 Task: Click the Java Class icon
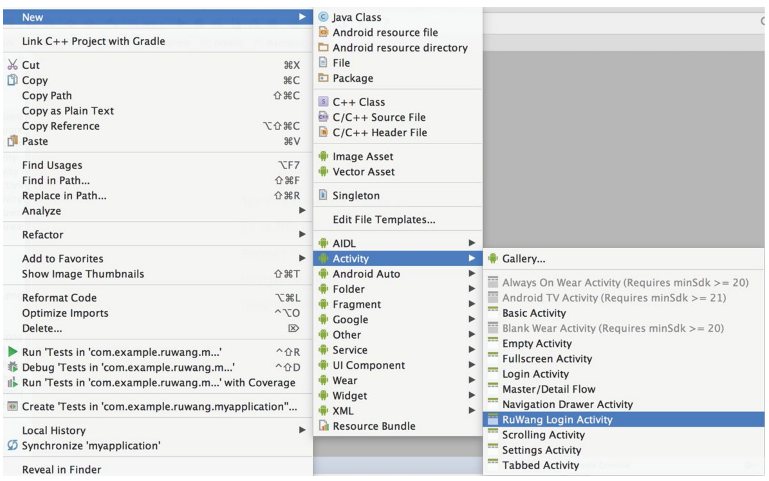click(x=323, y=17)
